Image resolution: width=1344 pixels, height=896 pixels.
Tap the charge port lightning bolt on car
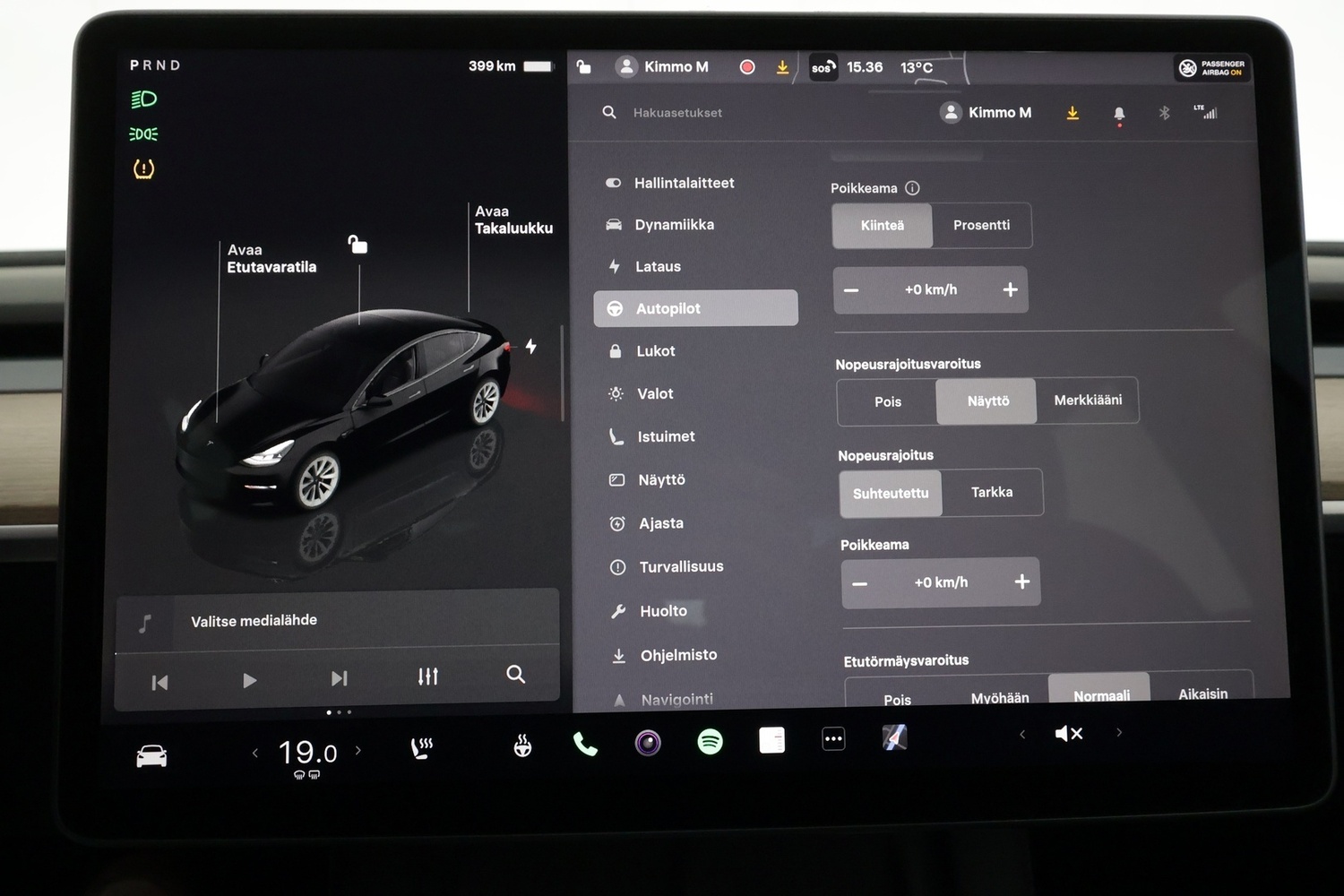[x=531, y=346]
